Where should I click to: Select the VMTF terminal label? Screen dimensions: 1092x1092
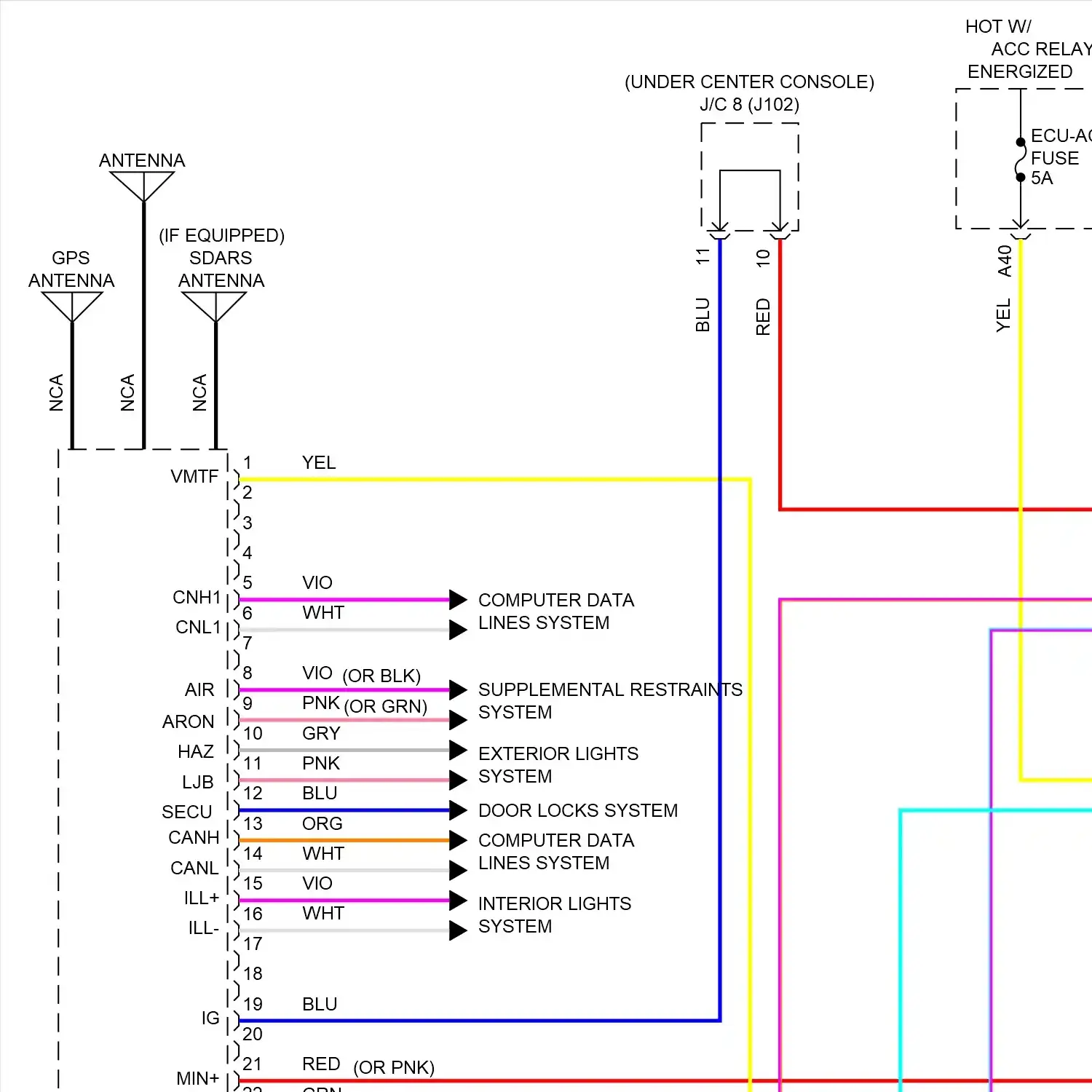[x=194, y=476]
